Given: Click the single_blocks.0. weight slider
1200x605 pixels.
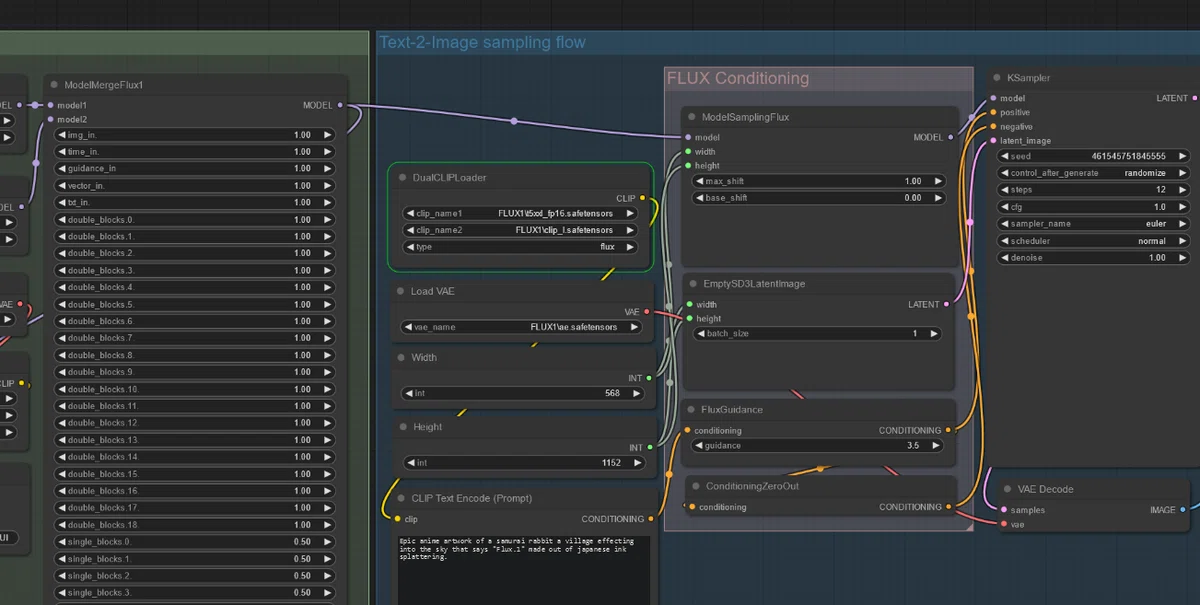Looking at the screenshot, I should (193, 542).
